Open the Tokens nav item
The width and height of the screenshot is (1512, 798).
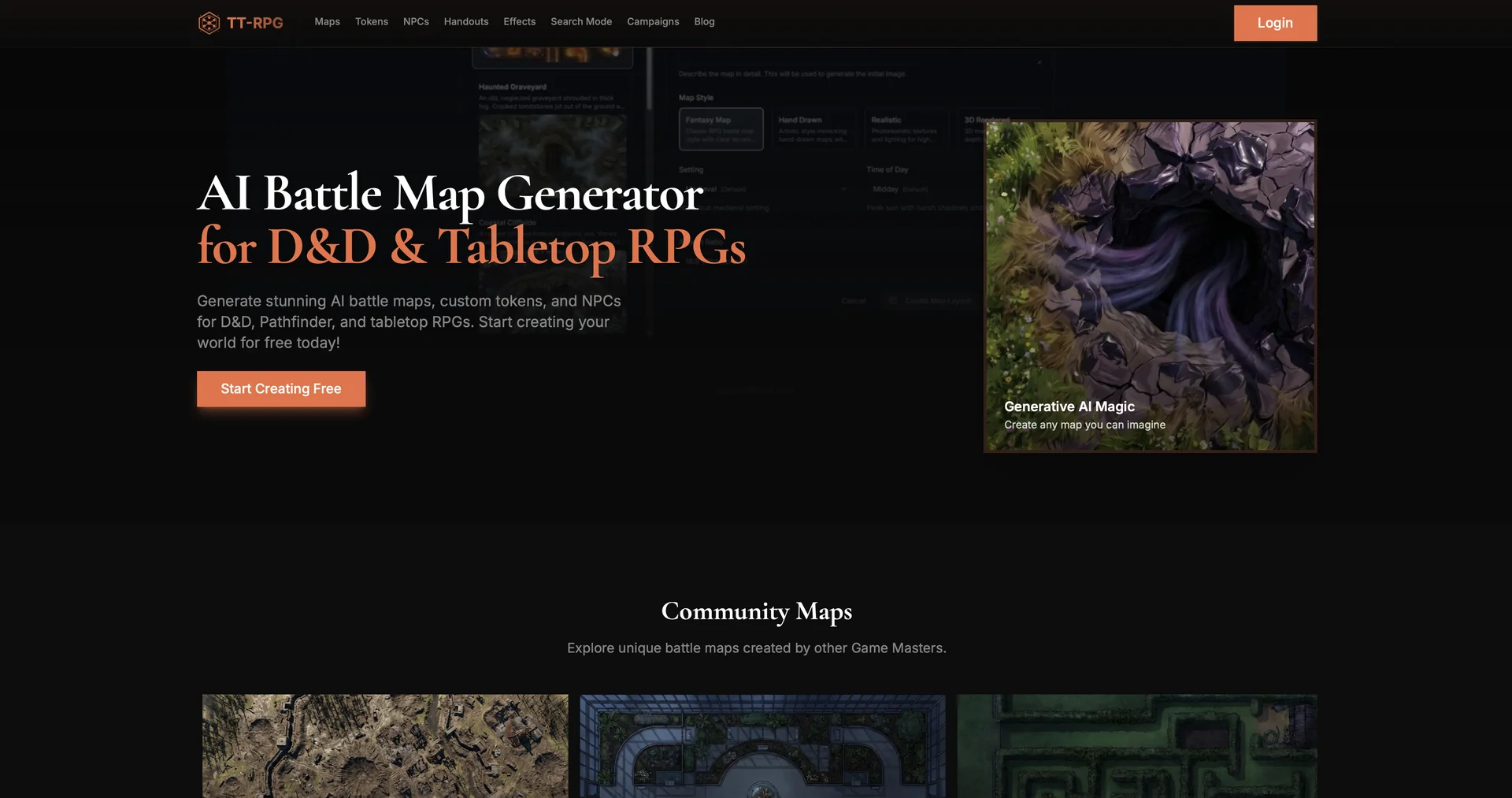click(372, 22)
